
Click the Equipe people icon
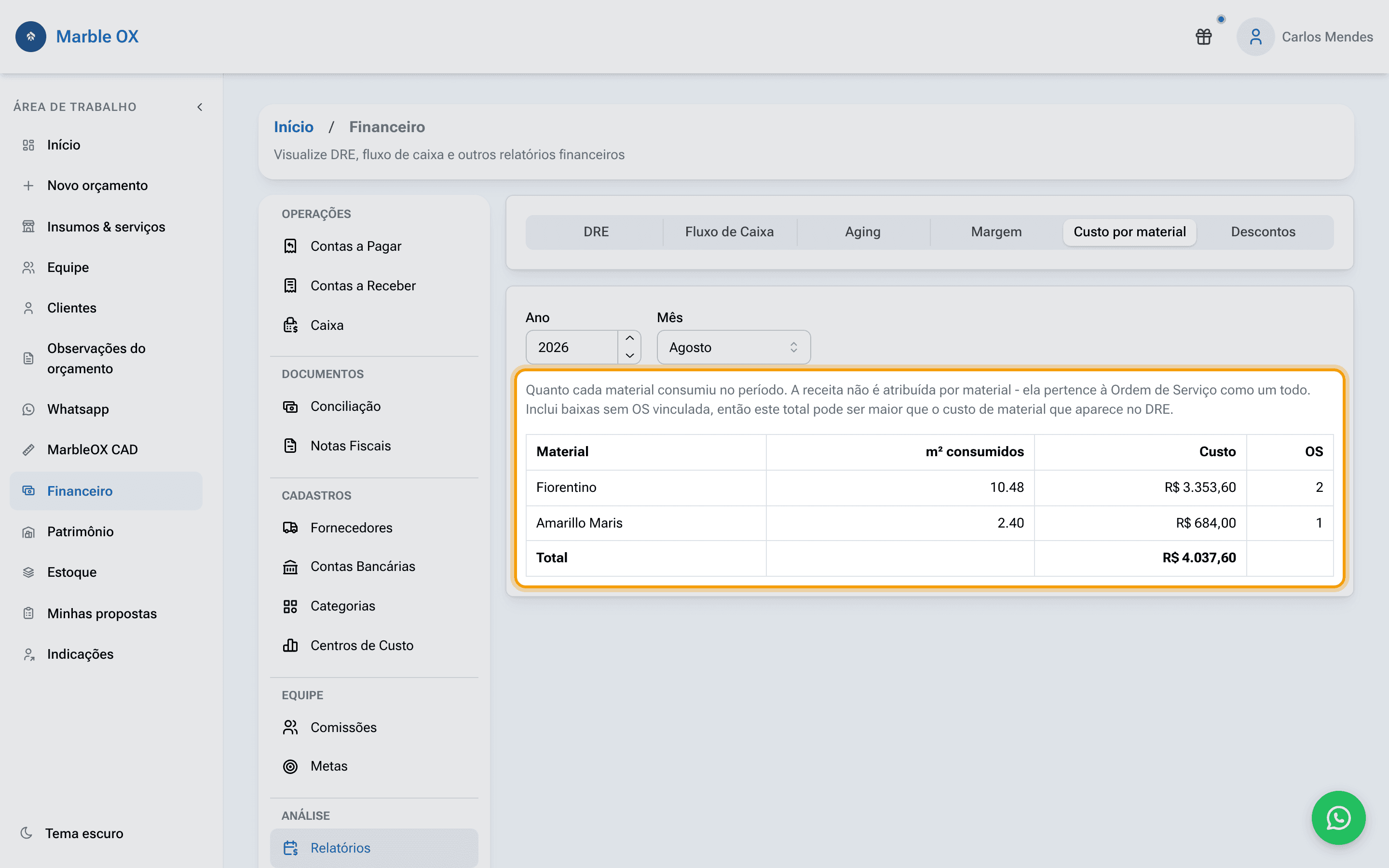tap(28, 268)
